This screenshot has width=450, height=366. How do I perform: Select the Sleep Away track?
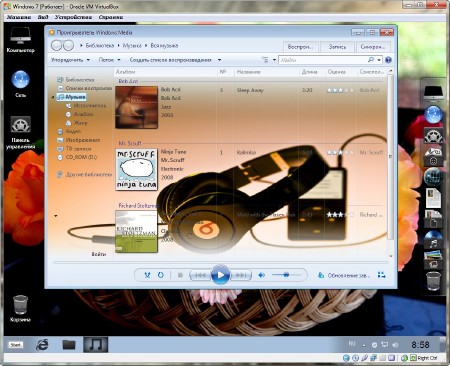(x=250, y=90)
